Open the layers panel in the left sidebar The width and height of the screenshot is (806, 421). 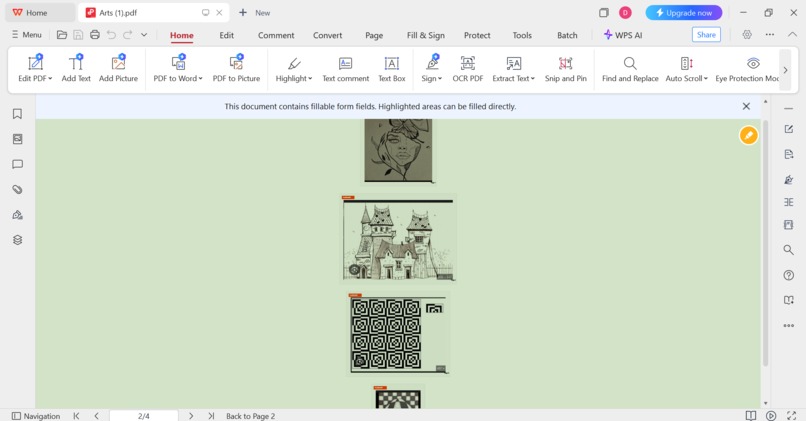pos(17,240)
